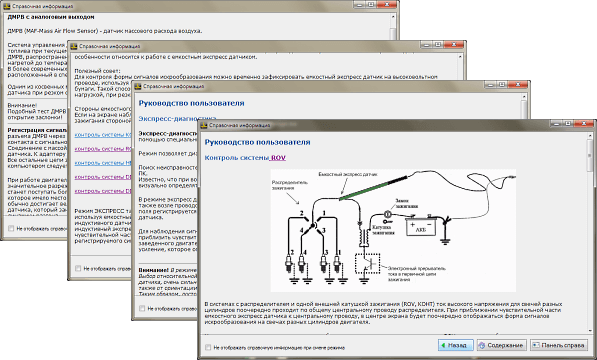Click the ignition system wiring diagram
The image size is (597, 360).
393,230
